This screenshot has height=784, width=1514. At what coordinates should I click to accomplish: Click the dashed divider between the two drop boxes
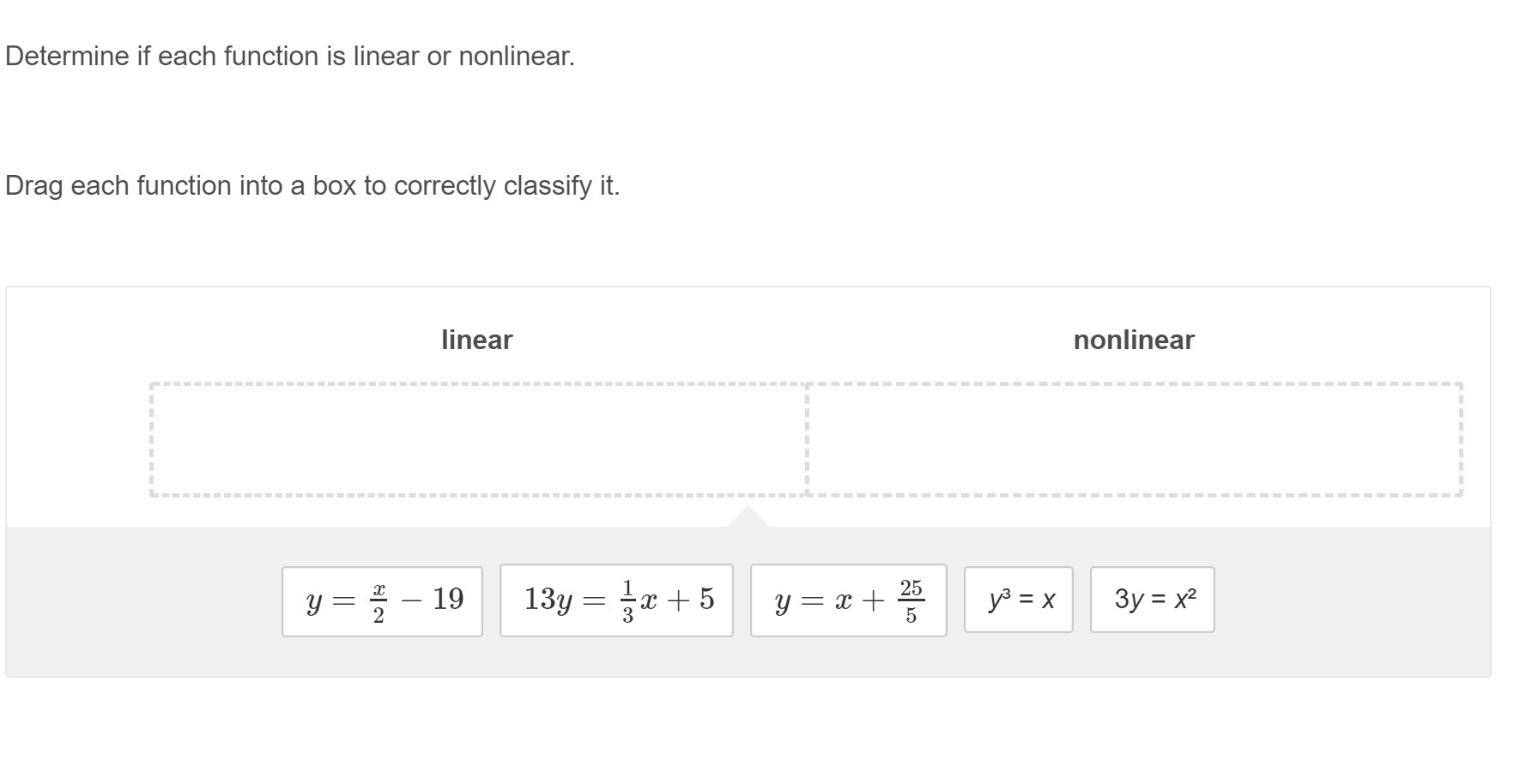click(x=807, y=439)
